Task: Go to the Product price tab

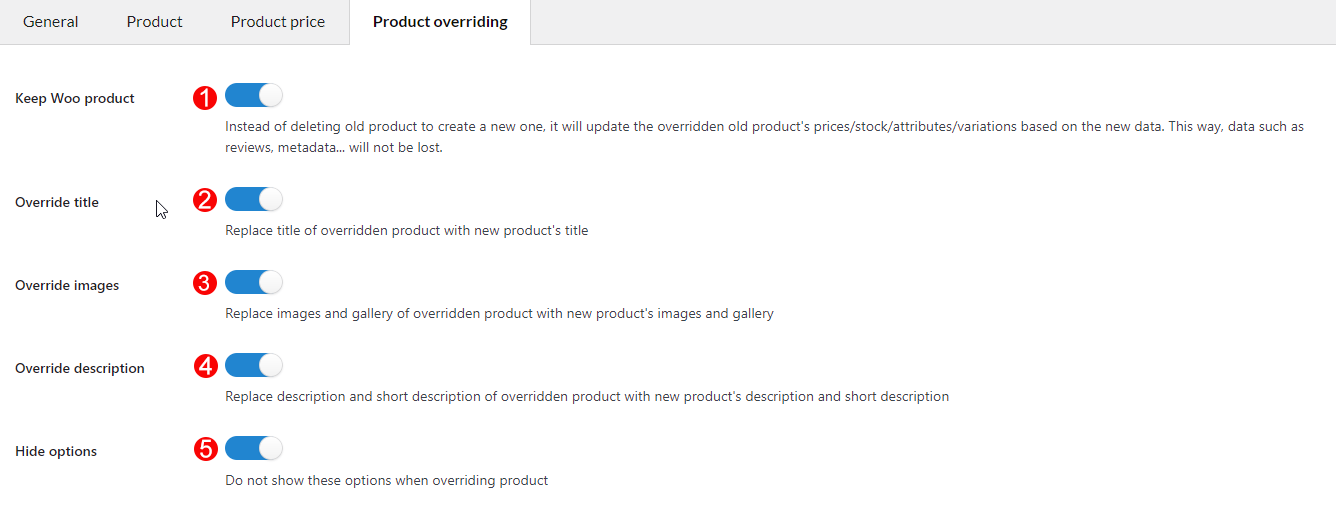Action: pos(278,22)
